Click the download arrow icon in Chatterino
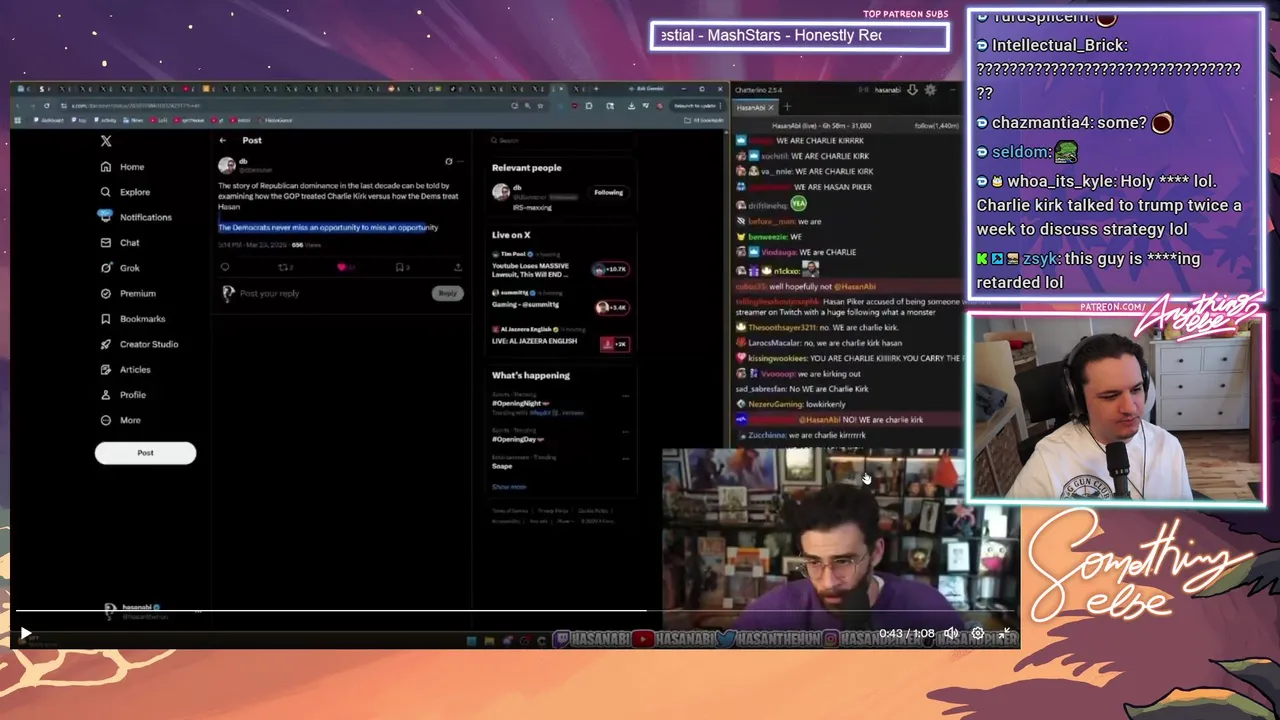 coord(912,90)
